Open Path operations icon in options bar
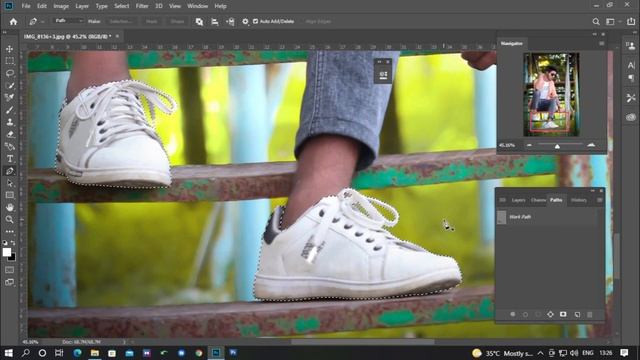640x360 pixels. click(199, 22)
